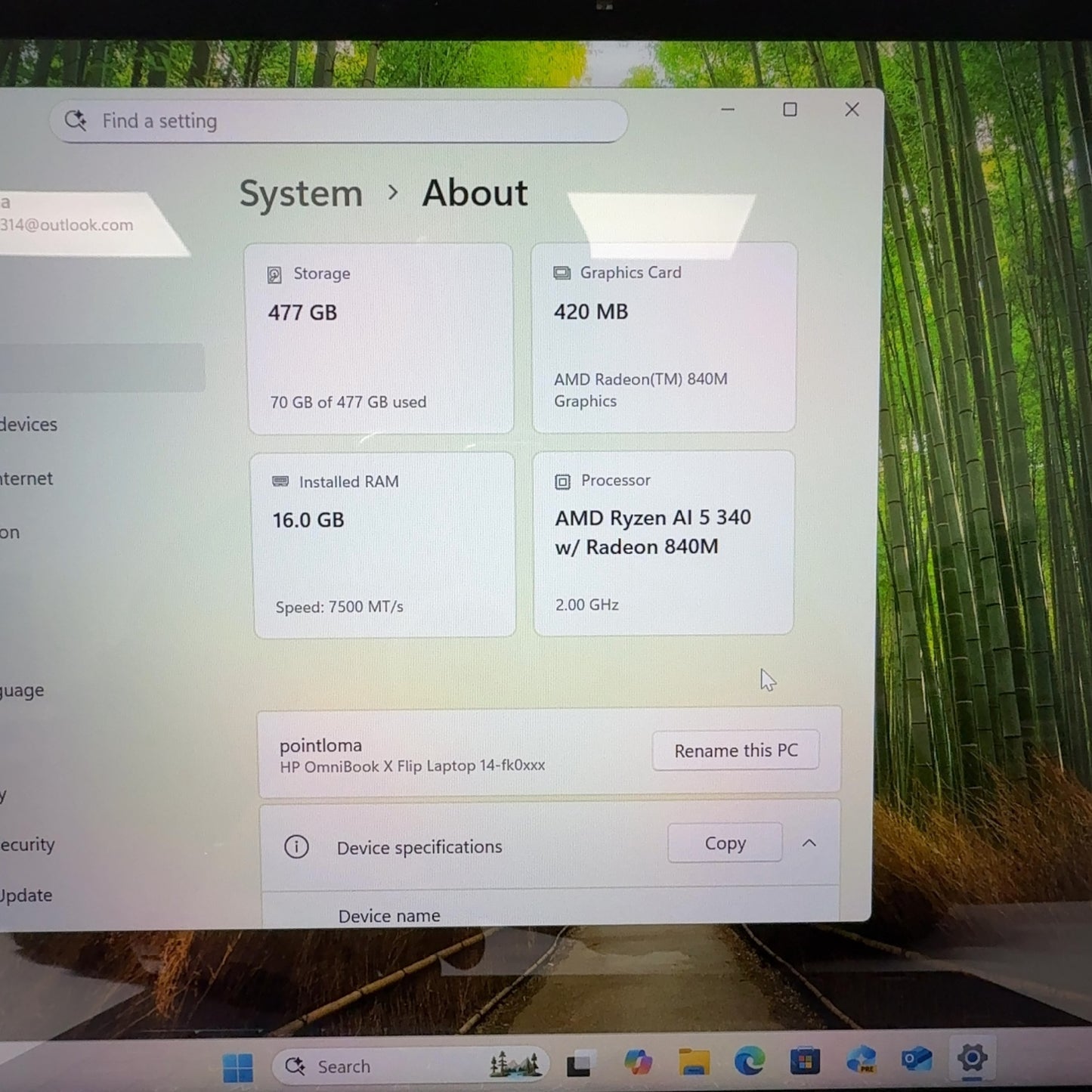Open Outlook from the taskbar

(917, 1060)
